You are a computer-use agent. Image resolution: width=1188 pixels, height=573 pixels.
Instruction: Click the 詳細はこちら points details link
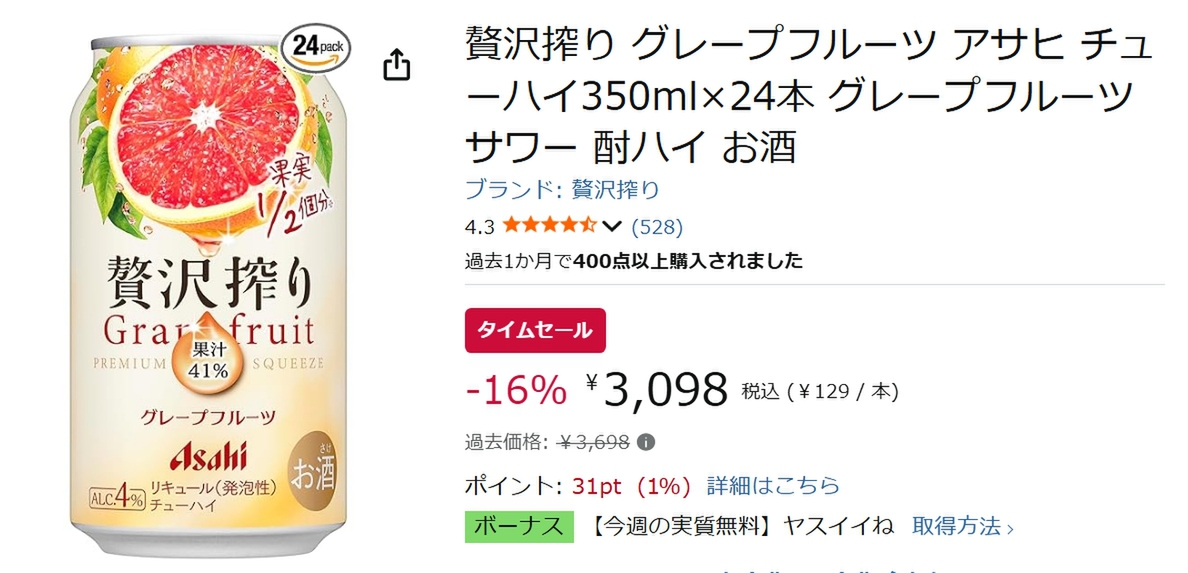[x=773, y=486]
